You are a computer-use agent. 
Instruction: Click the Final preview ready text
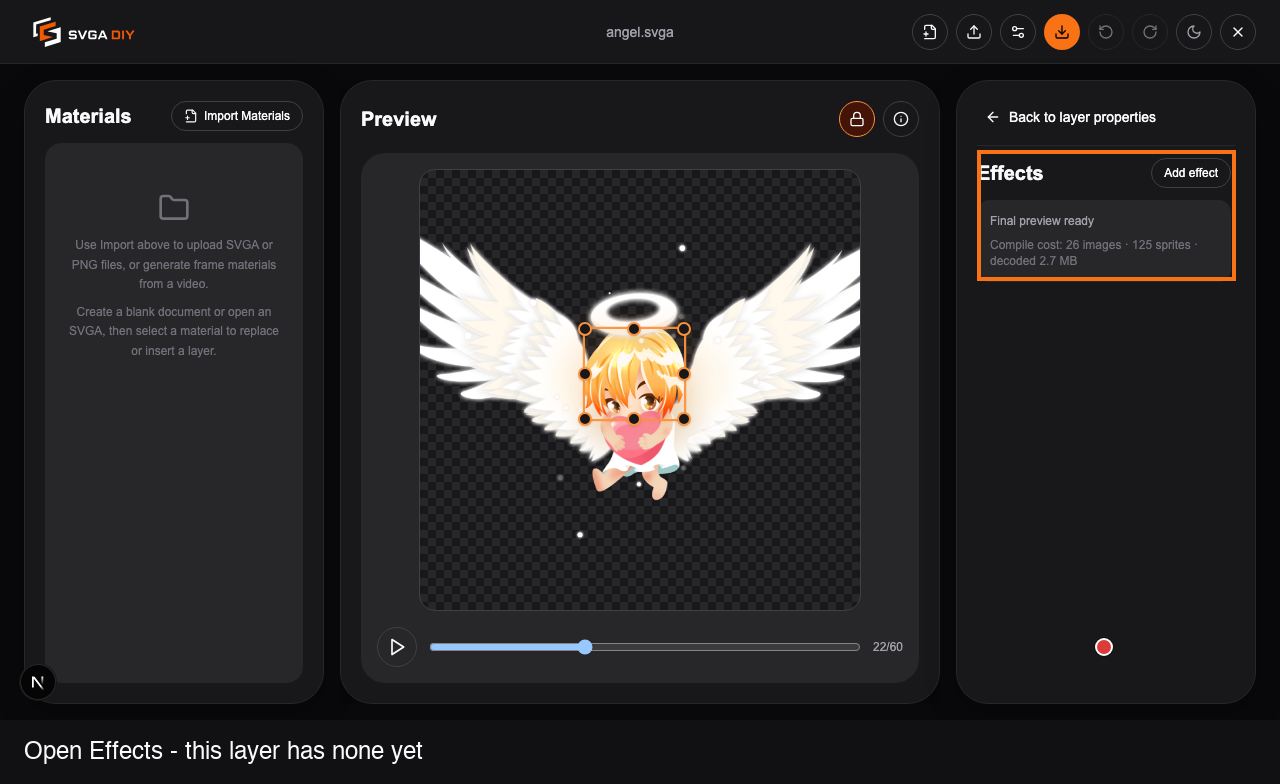[1042, 221]
